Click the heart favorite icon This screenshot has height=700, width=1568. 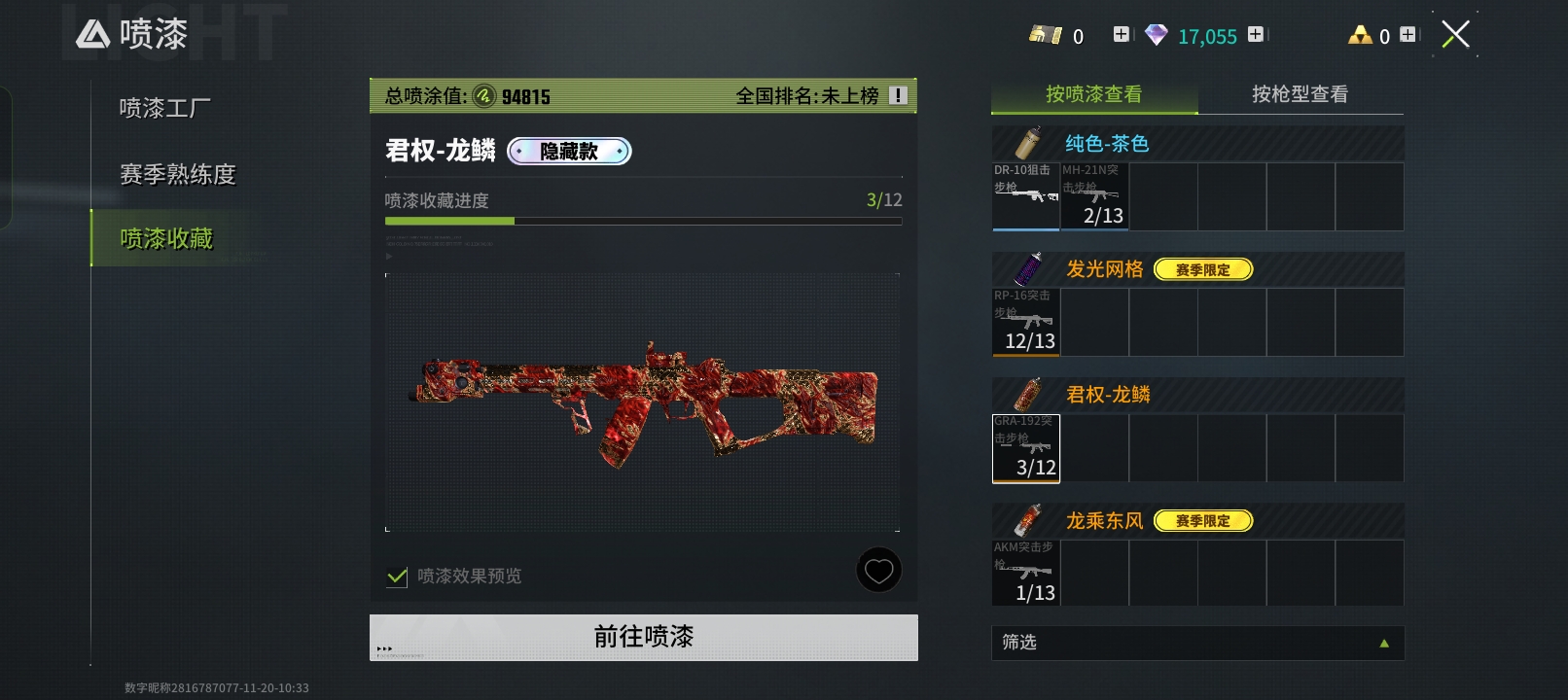coord(878,571)
